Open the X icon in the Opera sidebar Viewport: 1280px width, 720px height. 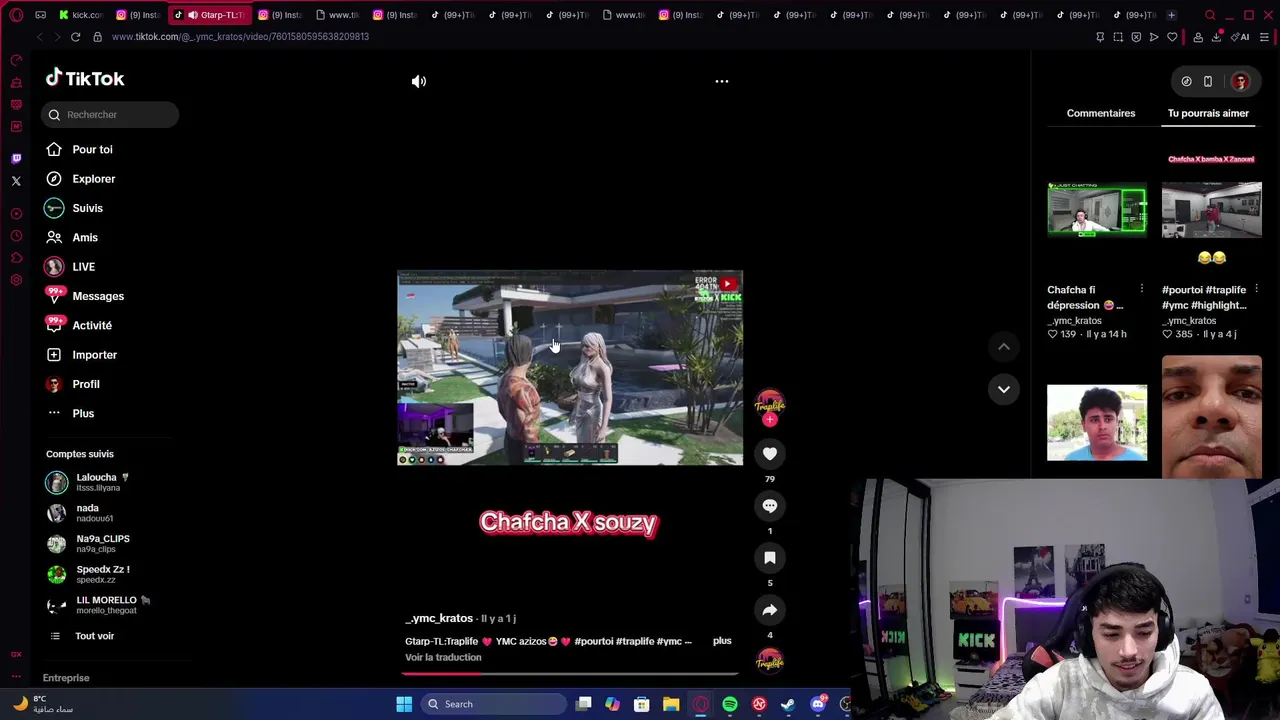coord(16,181)
